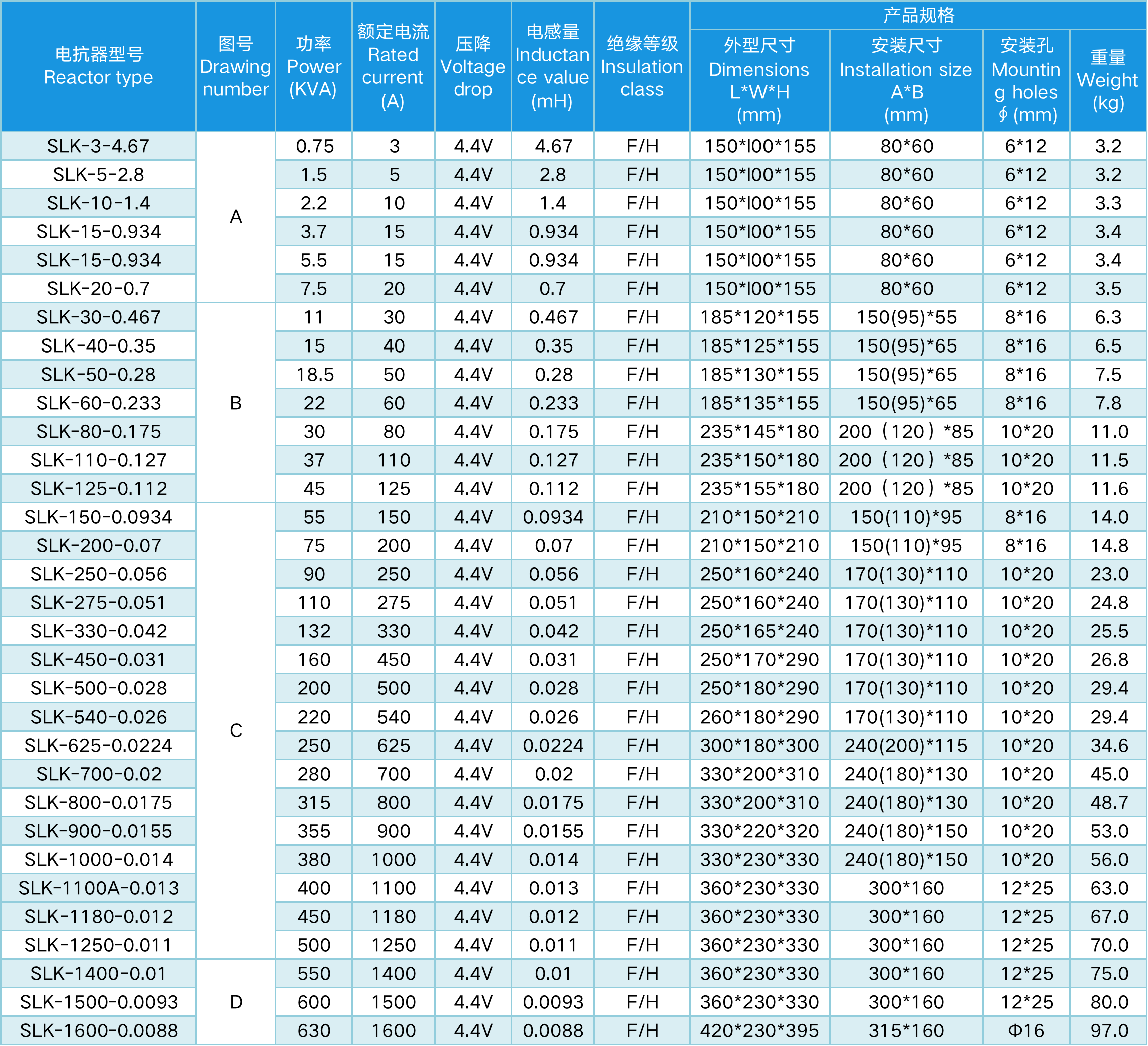Screen dimensions: 1148x1046
Task: Click drawing number C merged cell
Action: [235, 731]
